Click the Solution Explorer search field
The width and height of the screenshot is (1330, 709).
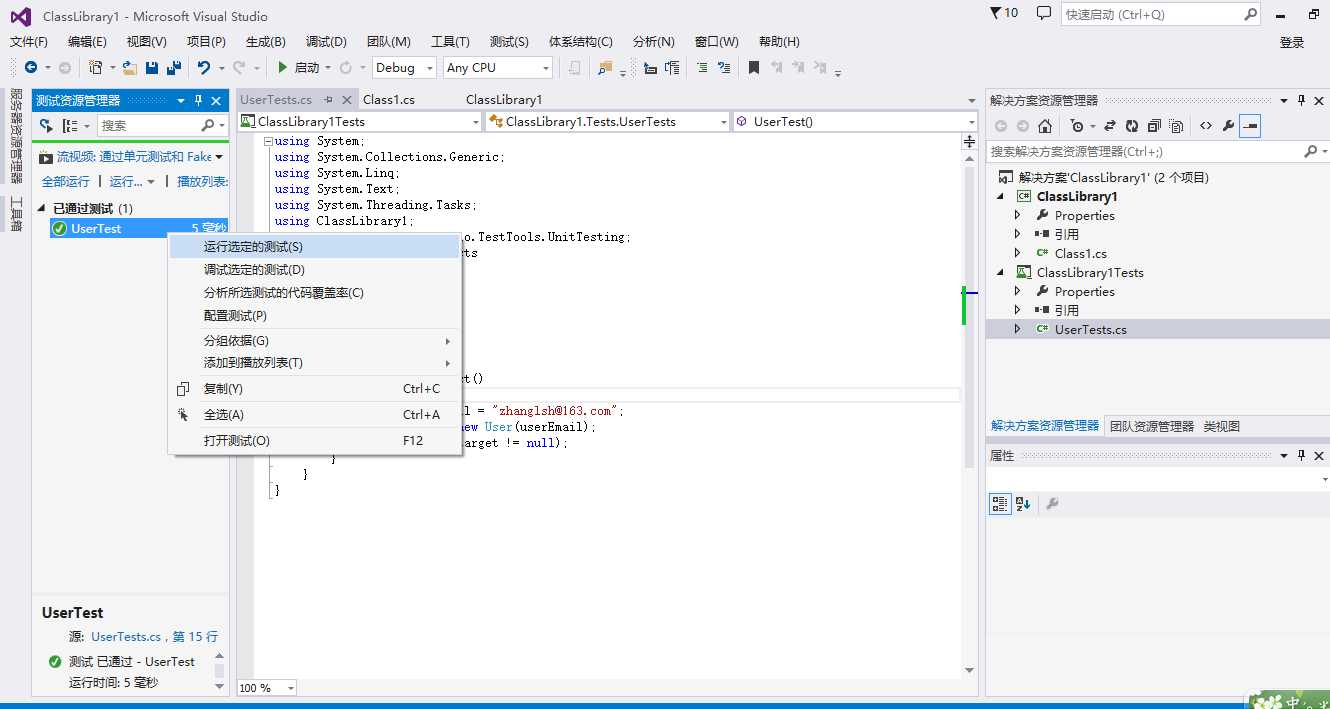tap(1157, 151)
